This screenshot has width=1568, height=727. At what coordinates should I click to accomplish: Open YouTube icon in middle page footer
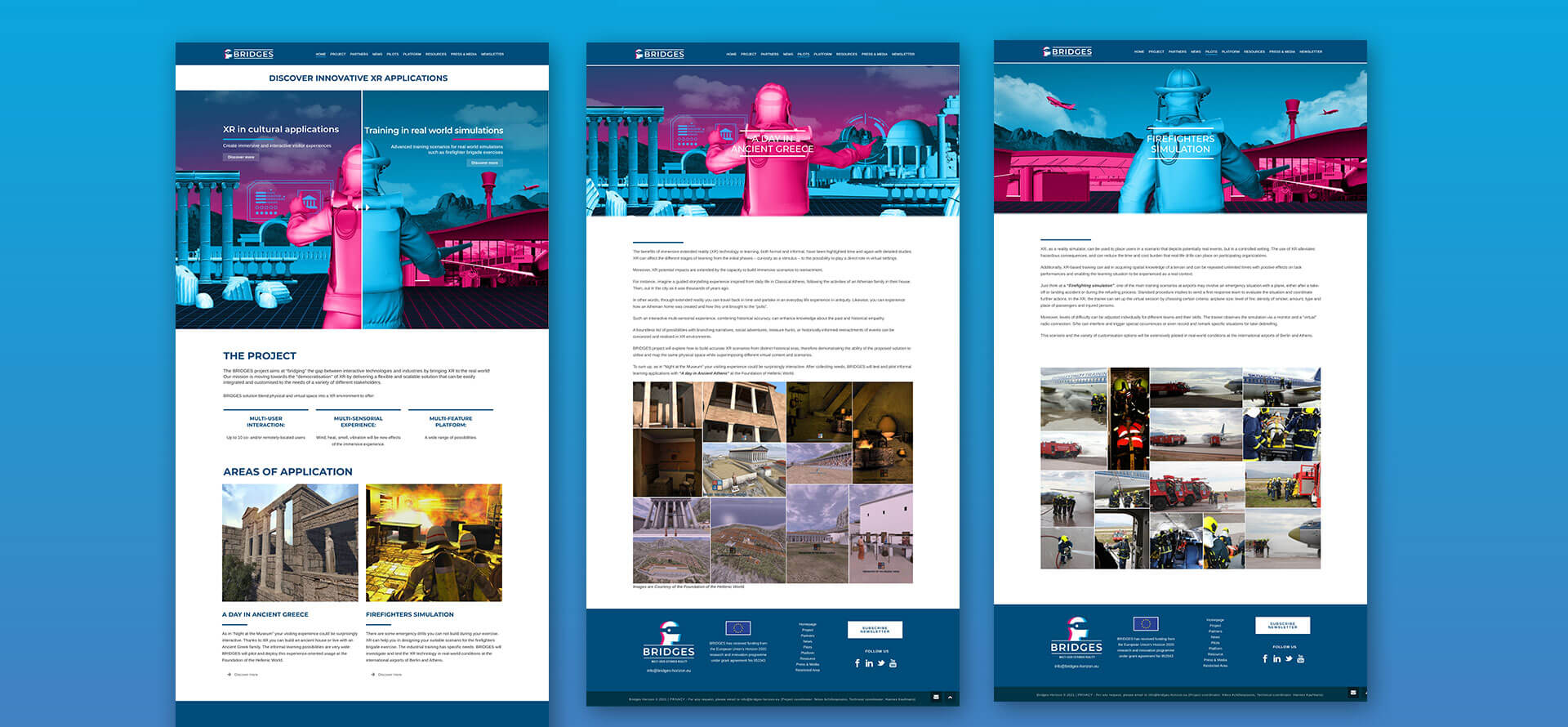(893, 663)
